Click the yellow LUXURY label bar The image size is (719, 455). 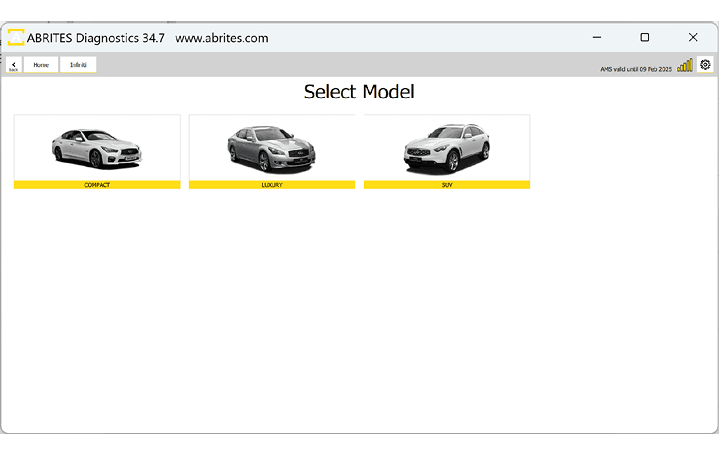[x=272, y=185]
